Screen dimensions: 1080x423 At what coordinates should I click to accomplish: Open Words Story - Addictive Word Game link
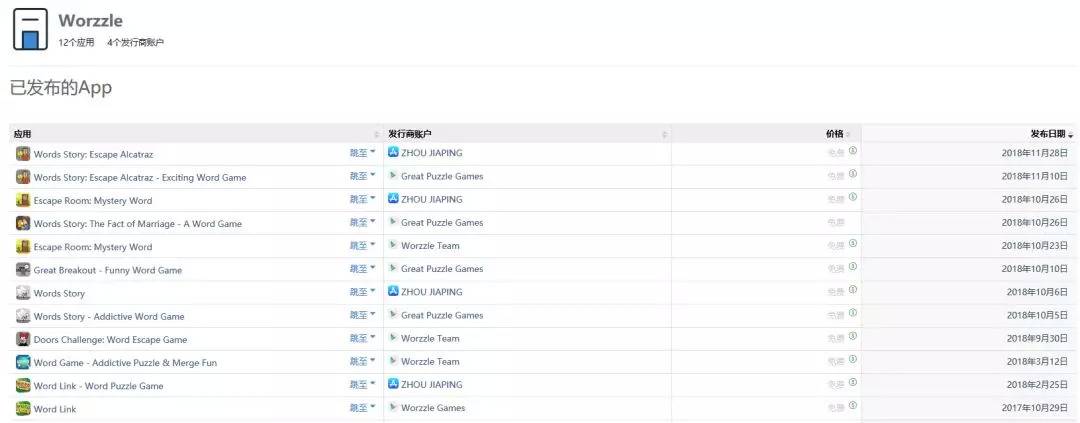point(109,317)
